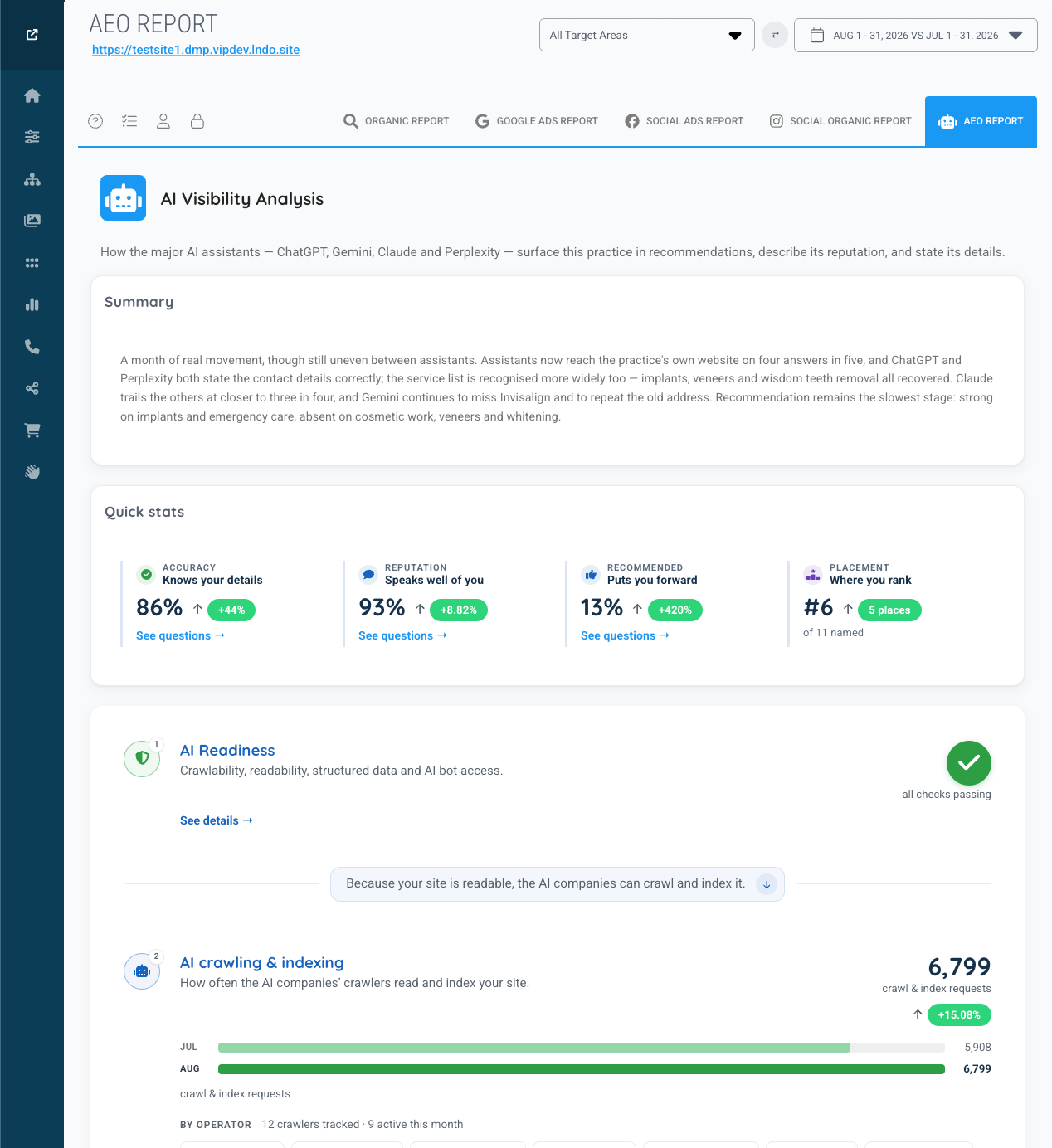Open the user profile icon in toolbar

point(163,121)
